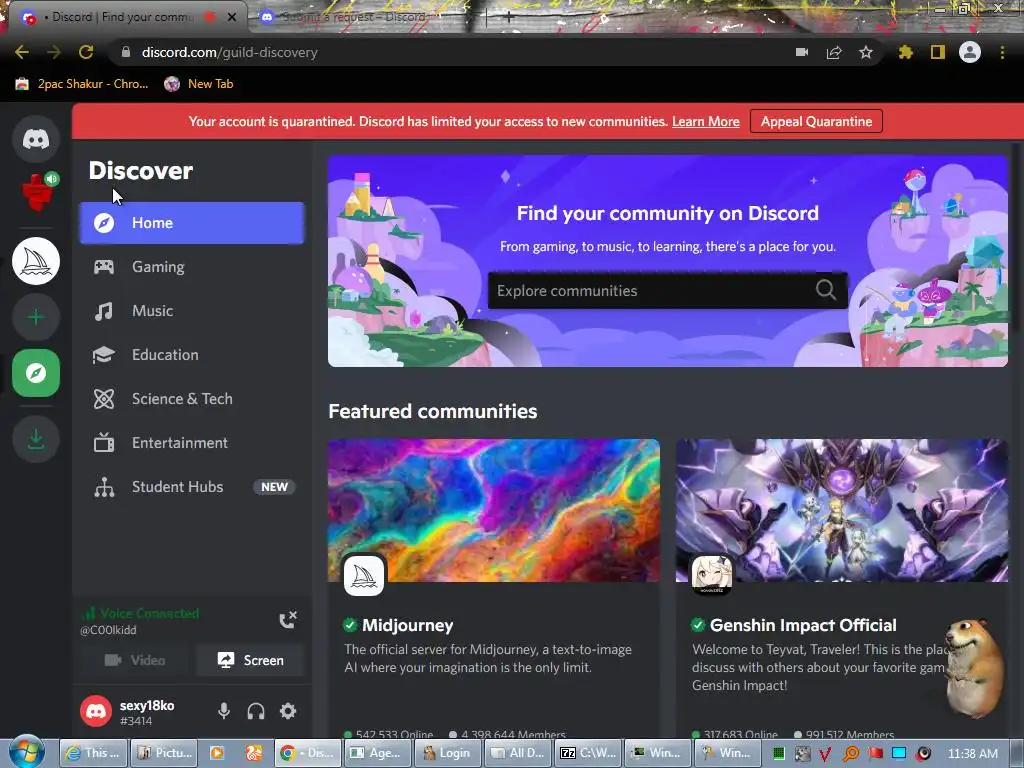The image size is (1024, 768).
Task: Click the Explore communities search field
Action: 667,291
